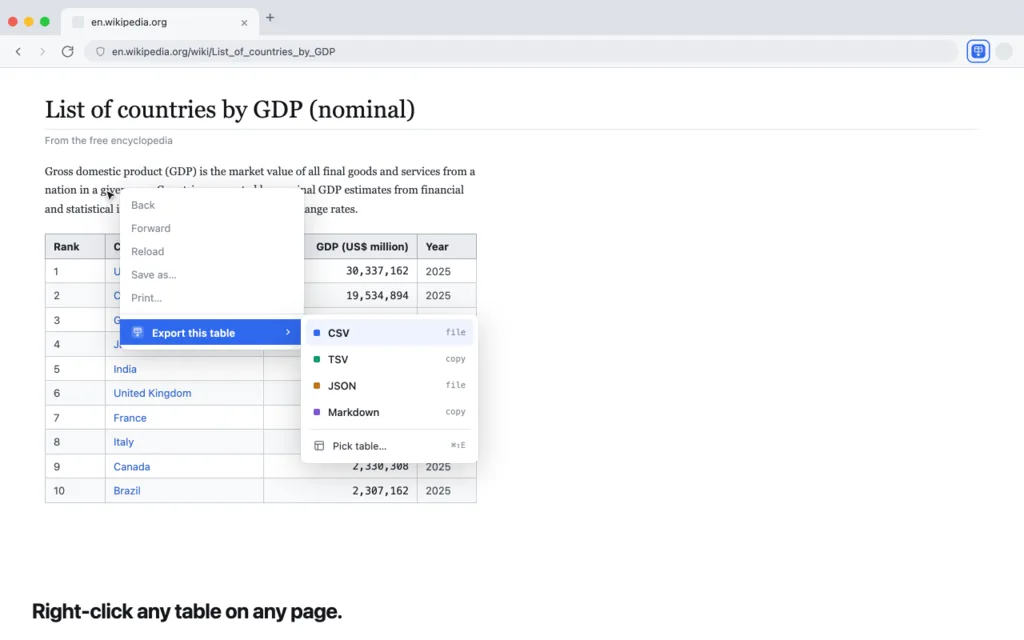Screen dimensions: 1024x640
Task: Click 'From the free encyclopedia' subtitle
Action: 108,140
